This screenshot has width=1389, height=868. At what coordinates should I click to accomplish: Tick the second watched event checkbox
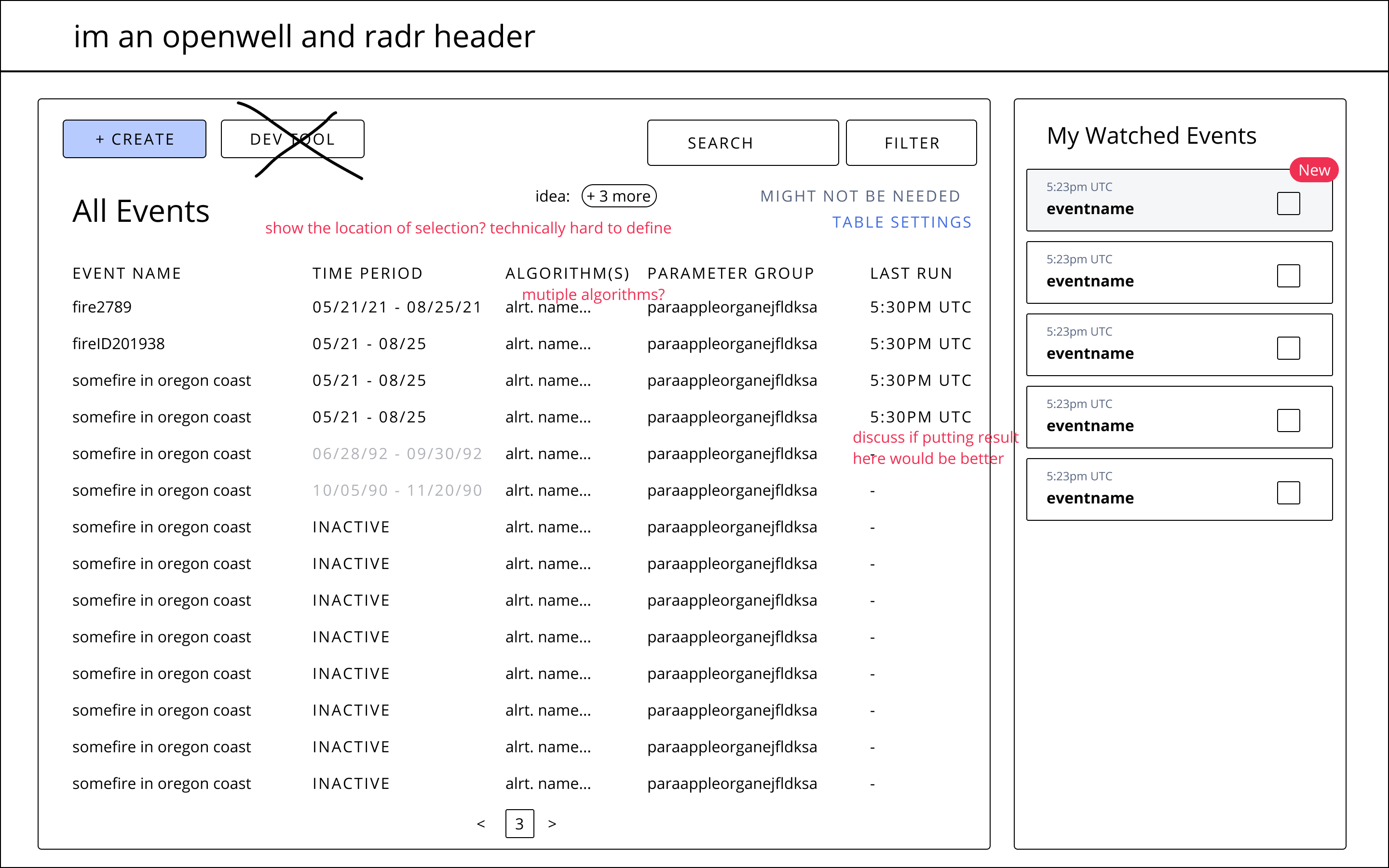pyautogui.click(x=1288, y=275)
